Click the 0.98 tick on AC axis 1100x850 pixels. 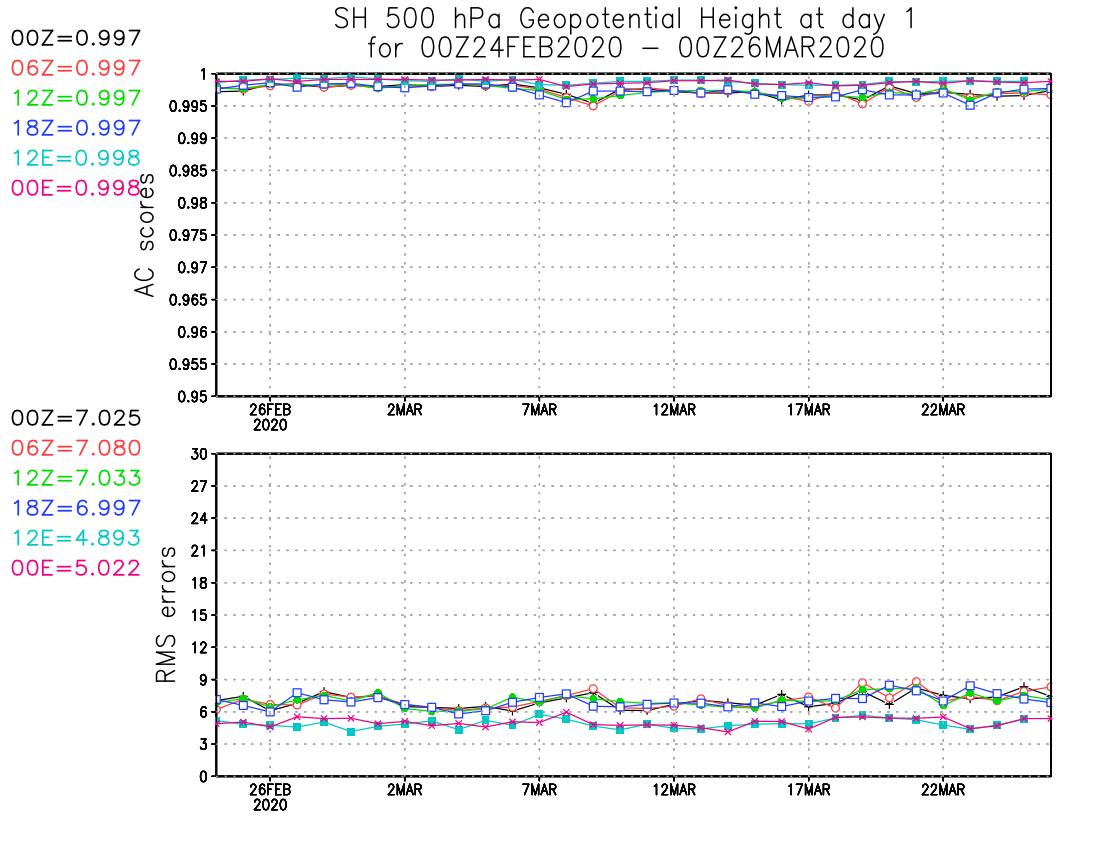193,203
